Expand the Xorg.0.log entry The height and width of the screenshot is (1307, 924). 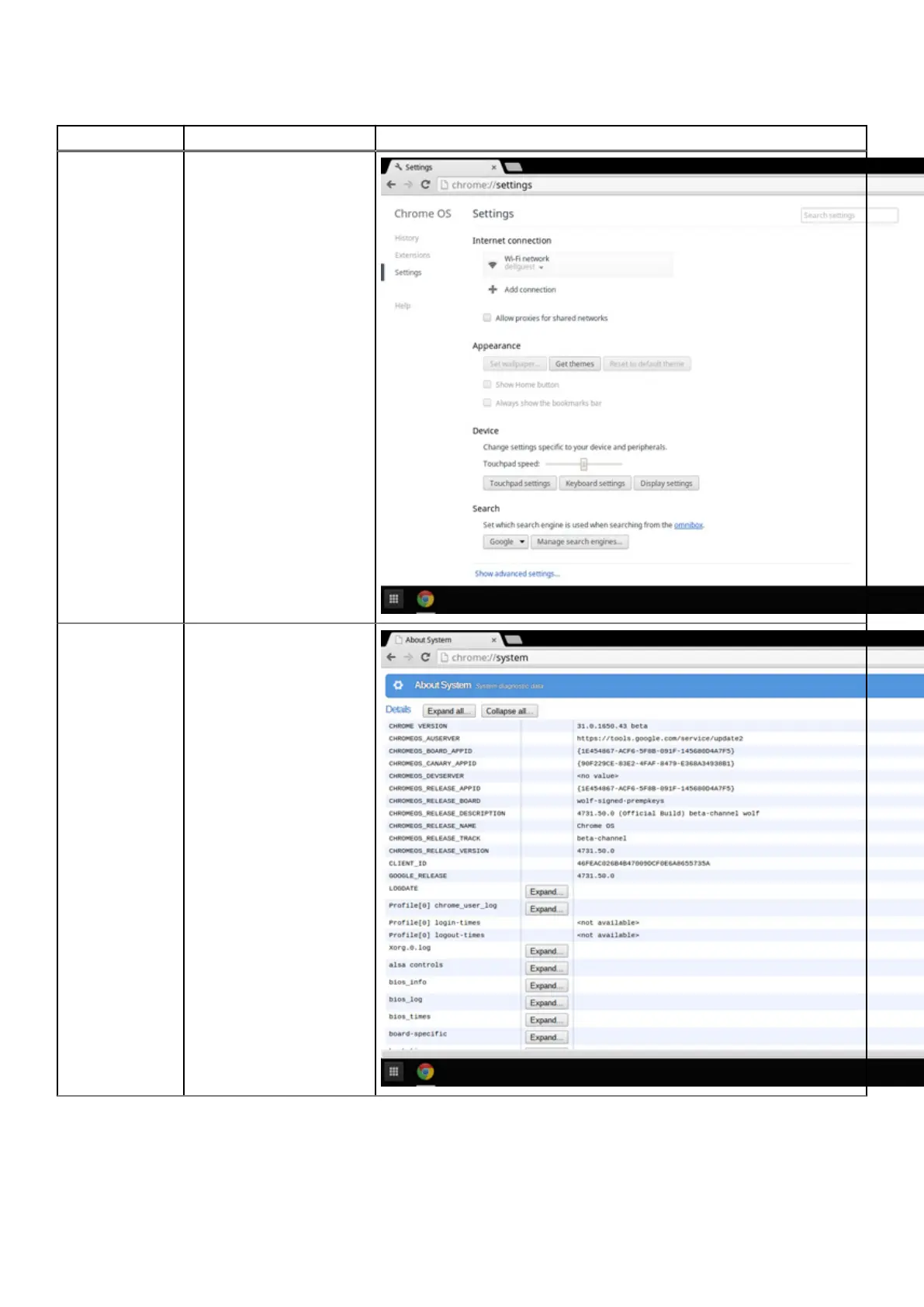tap(547, 951)
